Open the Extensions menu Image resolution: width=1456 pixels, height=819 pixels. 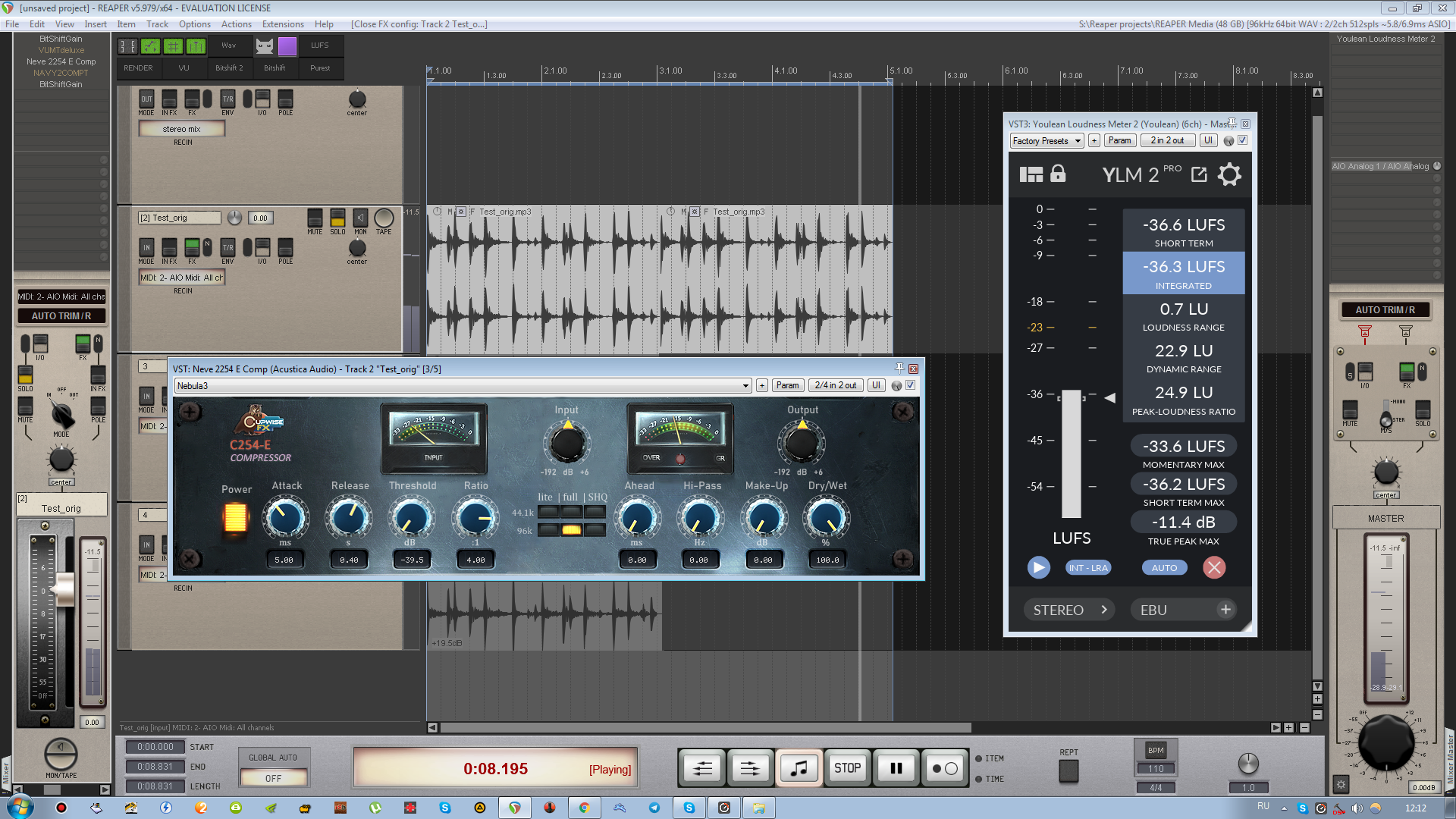pos(283,24)
